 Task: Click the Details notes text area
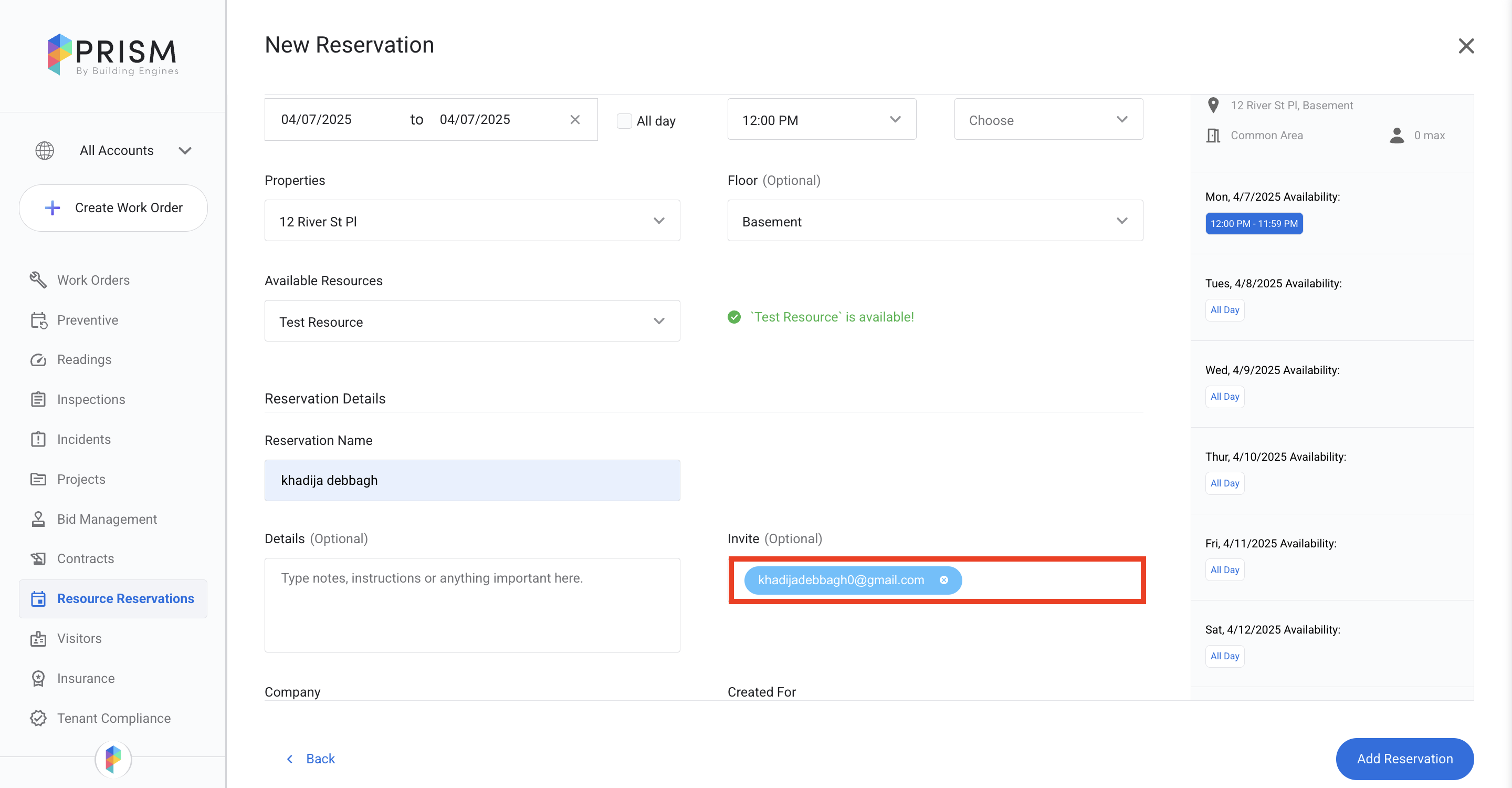(x=471, y=605)
